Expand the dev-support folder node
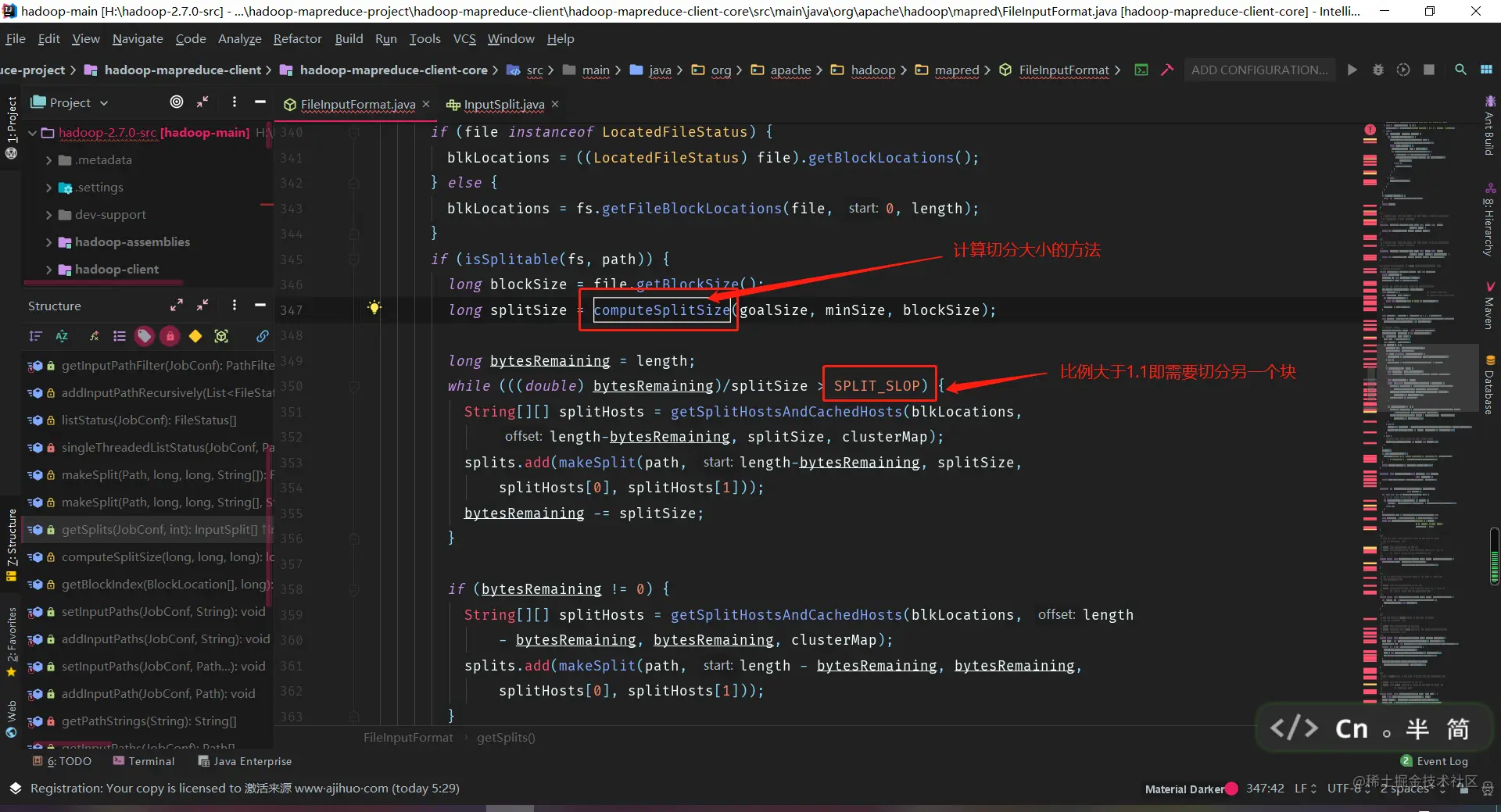The height and width of the screenshot is (812, 1501). click(49, 215)
